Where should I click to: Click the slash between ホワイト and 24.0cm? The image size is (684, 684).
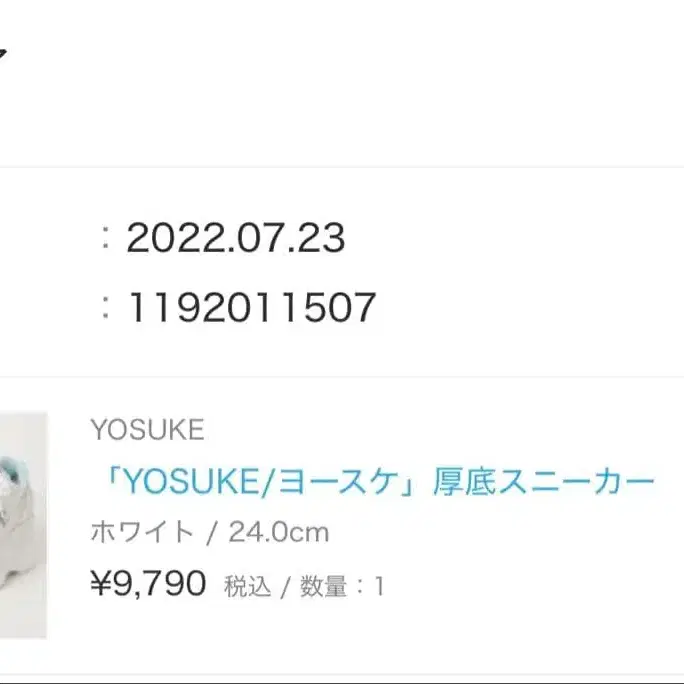click(x=211, y=532)
